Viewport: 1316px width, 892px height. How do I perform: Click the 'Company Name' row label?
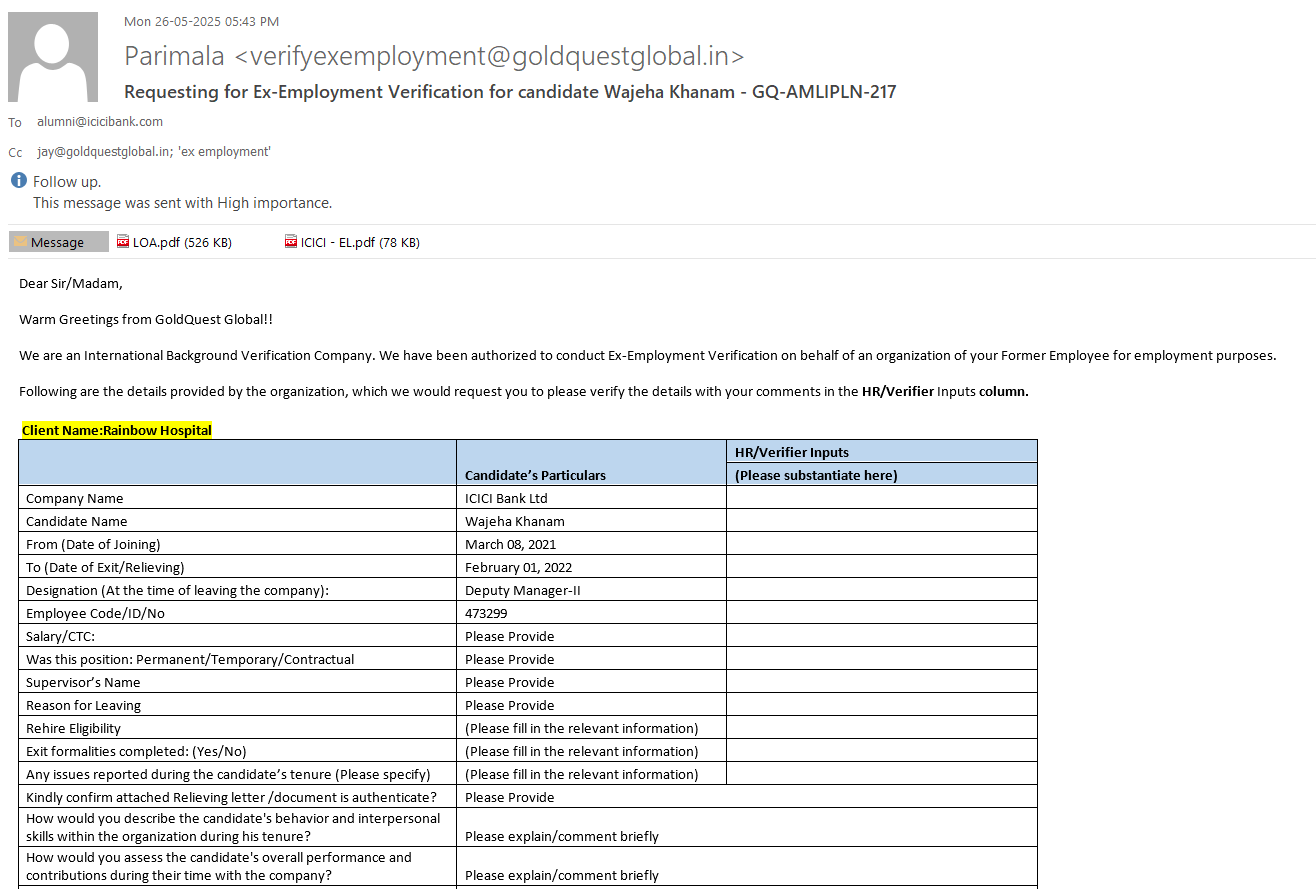pyautogui.click(x=75, y=498)
